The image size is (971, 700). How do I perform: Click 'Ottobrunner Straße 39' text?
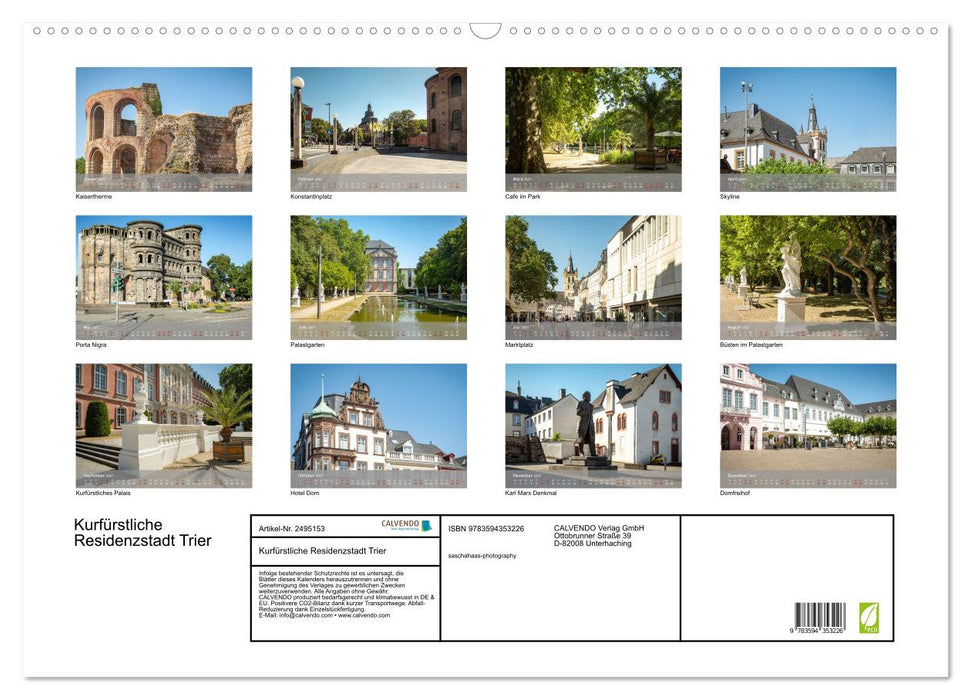click(x=592, y=536)
